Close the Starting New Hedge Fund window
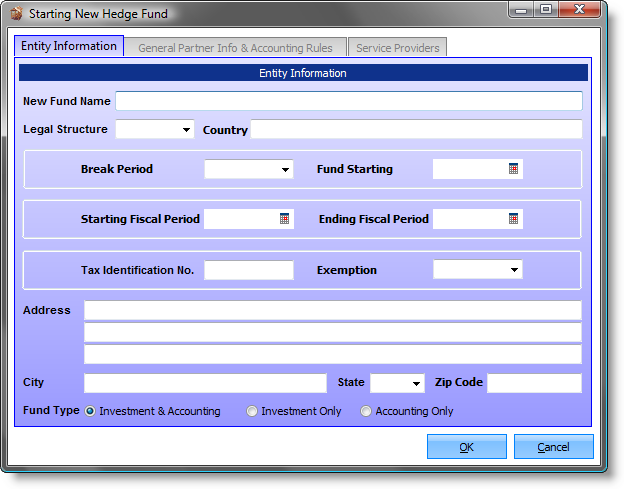 [x=579, y=10]
